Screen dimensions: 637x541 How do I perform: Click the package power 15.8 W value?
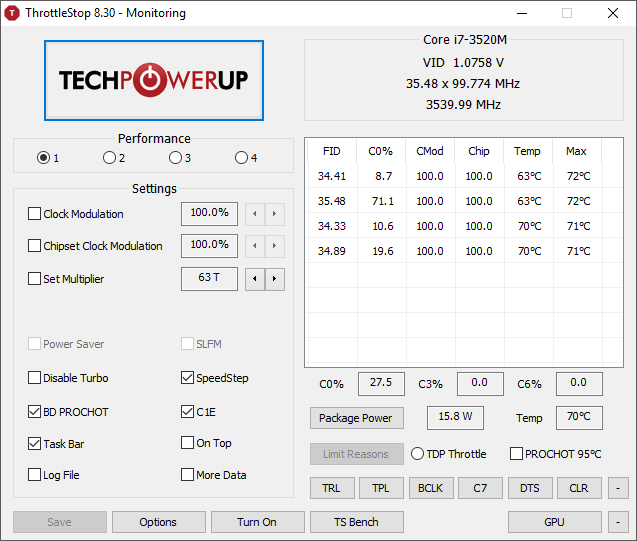455,418
